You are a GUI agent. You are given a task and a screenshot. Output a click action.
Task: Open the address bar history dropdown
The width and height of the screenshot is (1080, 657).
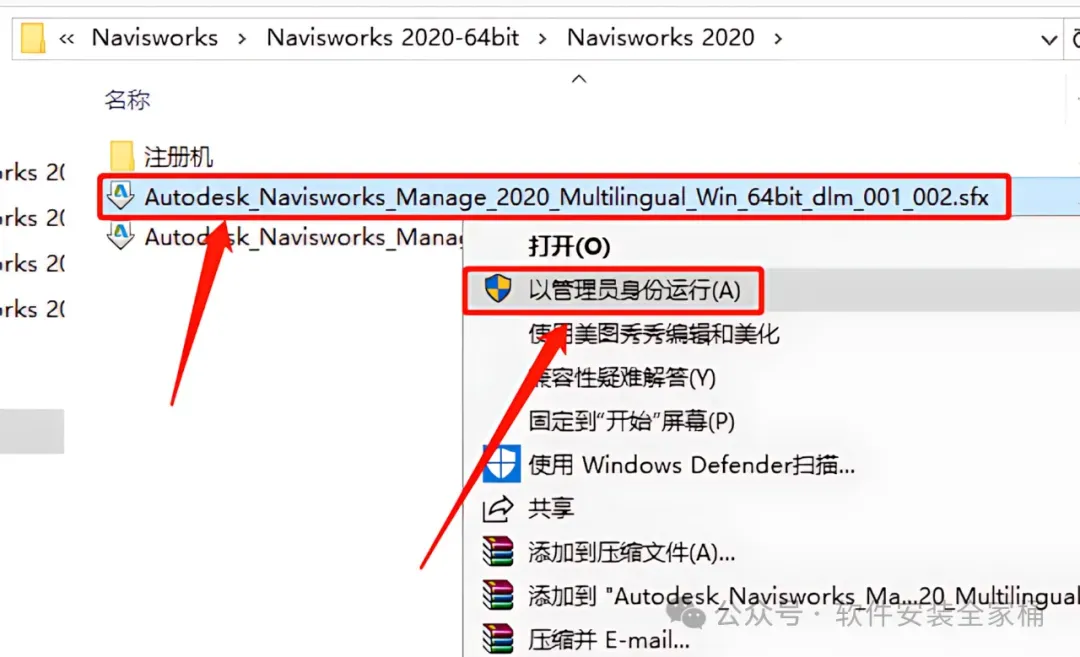1049,40
